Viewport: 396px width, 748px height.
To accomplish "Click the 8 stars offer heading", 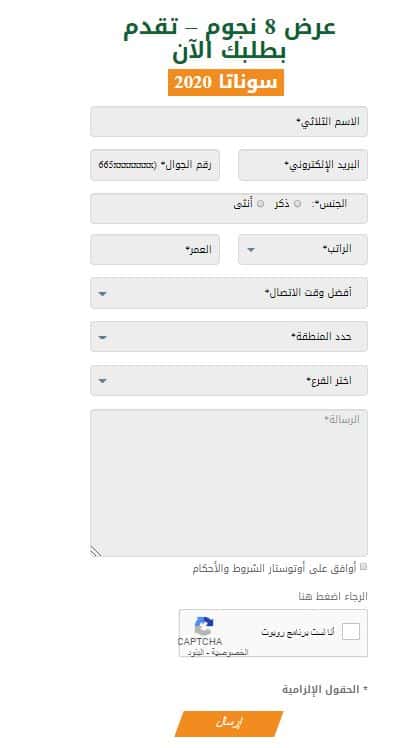I will [229, 40].
